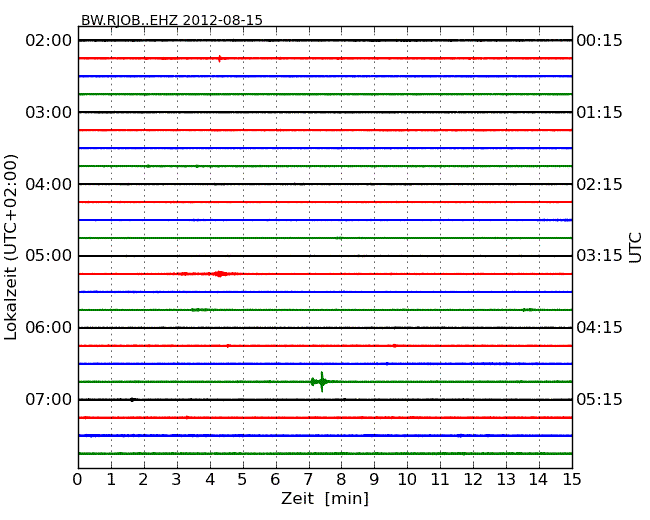Screen dimensions: 650x520
Task: Click the large green seismic spike near minute 7
Action: point(320,382)
